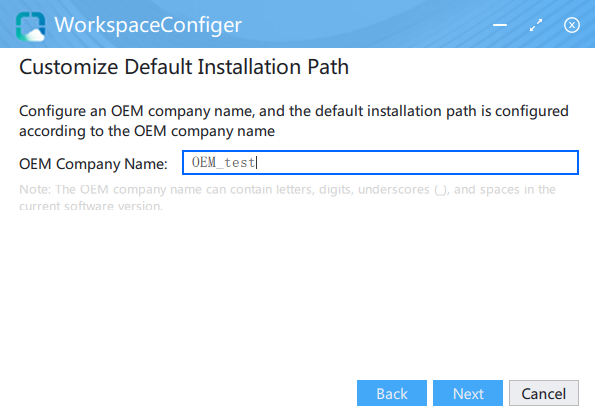
Task: Click the WorkspaceConfiger cloud logo icon
Action: tap(30, 26)
